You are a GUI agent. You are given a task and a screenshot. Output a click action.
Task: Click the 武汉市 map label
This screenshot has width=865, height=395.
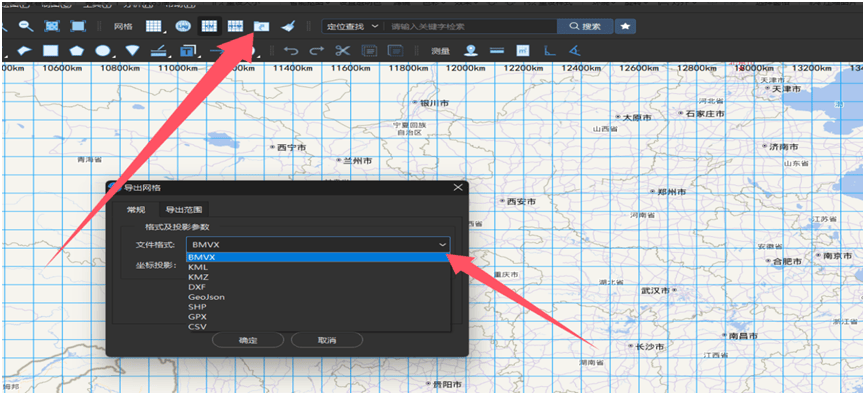[655, 290]
